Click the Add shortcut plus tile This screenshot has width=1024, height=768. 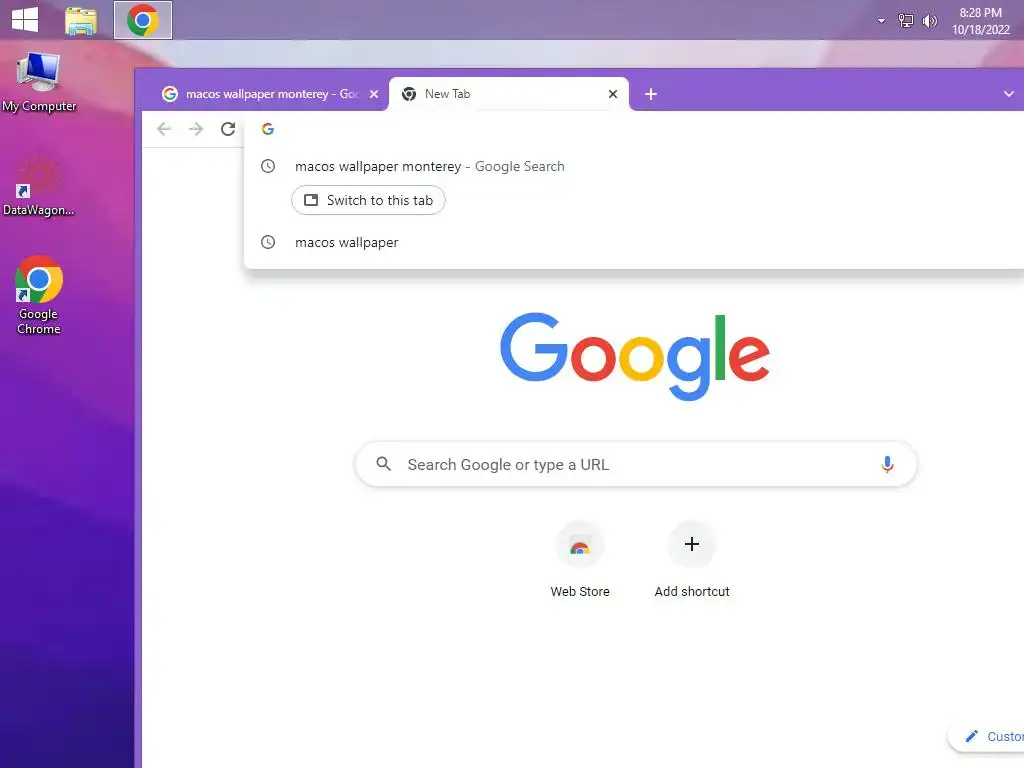(692, 560)
